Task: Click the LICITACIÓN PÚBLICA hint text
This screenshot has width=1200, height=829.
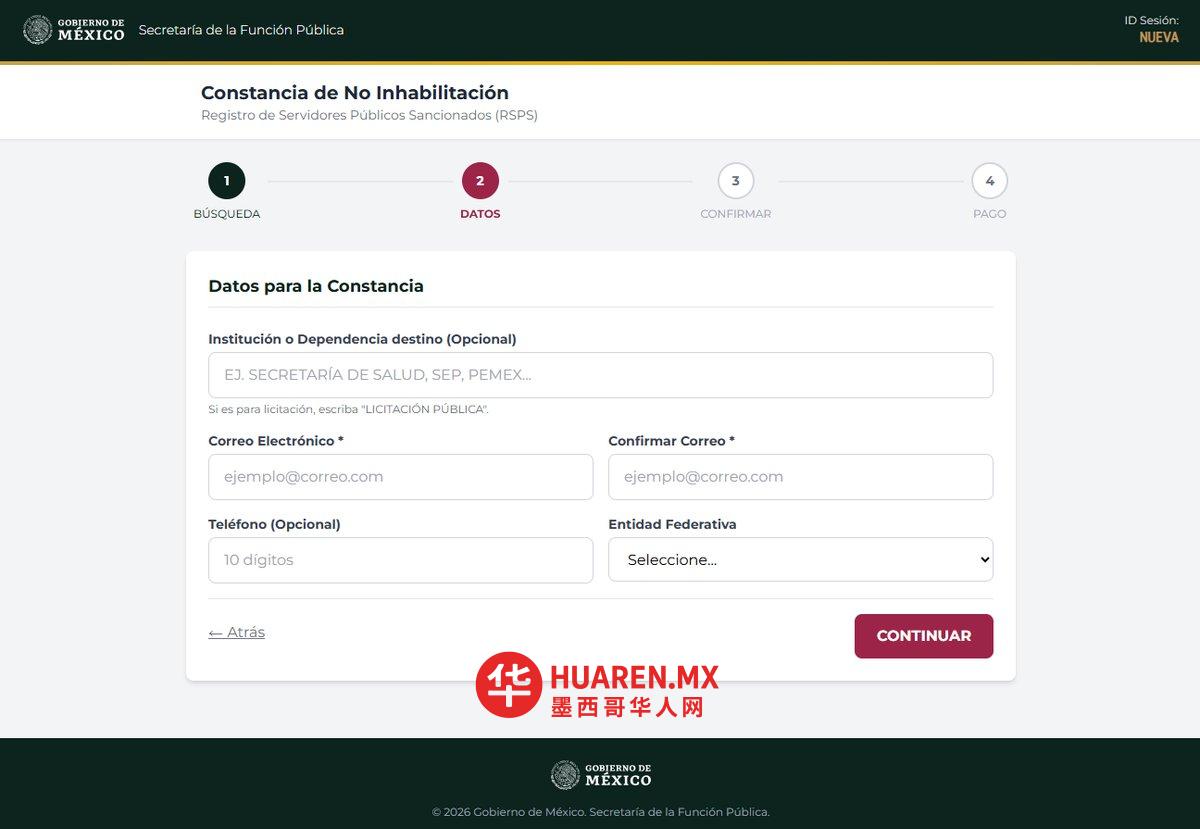Action: tap(348, 409)
